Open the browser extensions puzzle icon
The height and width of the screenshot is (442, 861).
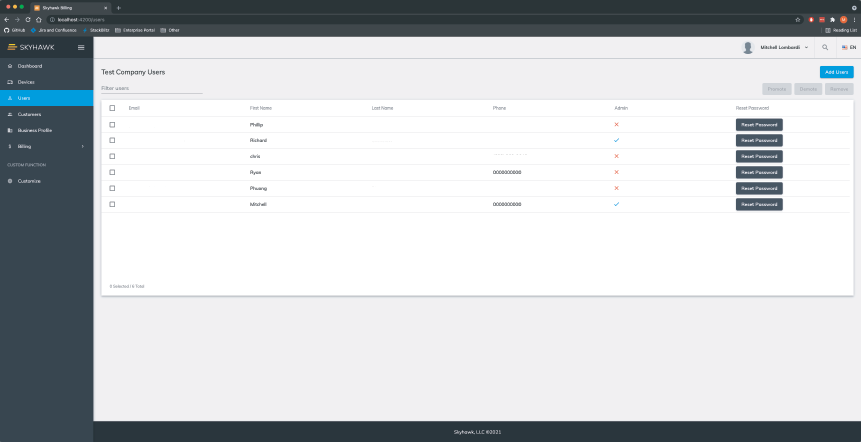click(832, 19)
